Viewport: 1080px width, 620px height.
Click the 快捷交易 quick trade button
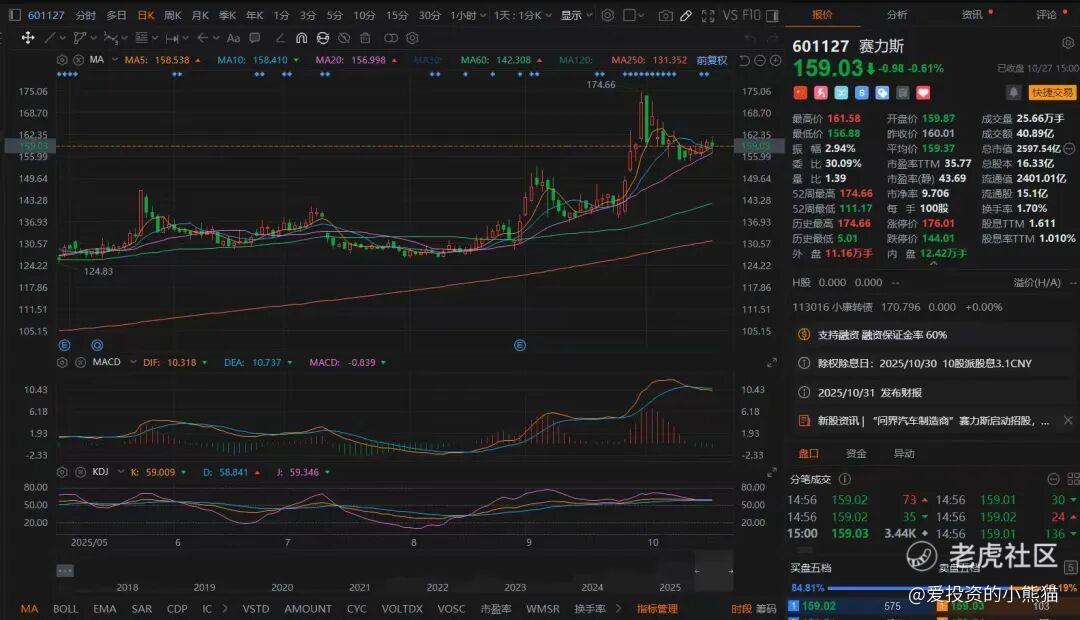(x=1052, y=92)
